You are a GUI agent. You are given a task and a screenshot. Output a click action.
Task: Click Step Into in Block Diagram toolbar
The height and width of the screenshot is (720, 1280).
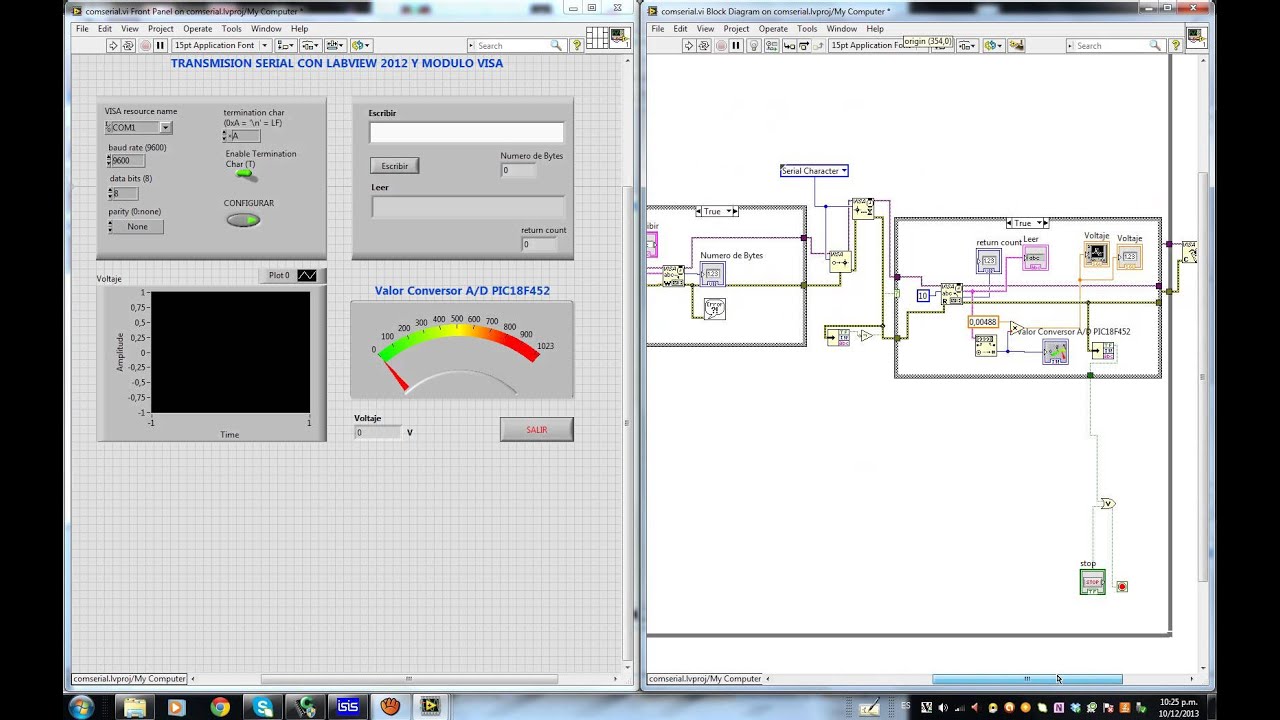tap(789, 46)
